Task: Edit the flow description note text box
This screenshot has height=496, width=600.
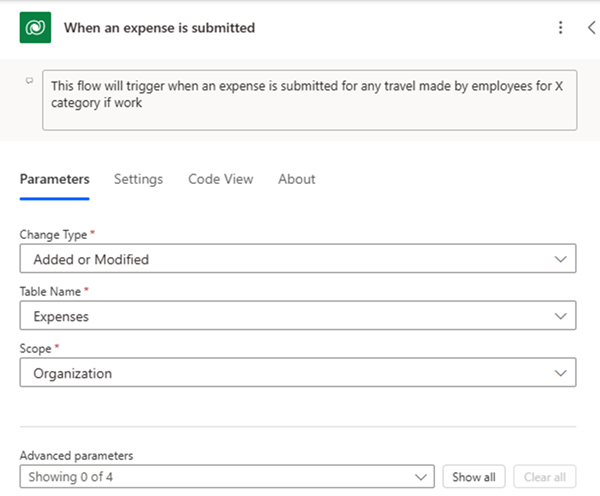Action: pyautogui.click(x=310, y=100)
